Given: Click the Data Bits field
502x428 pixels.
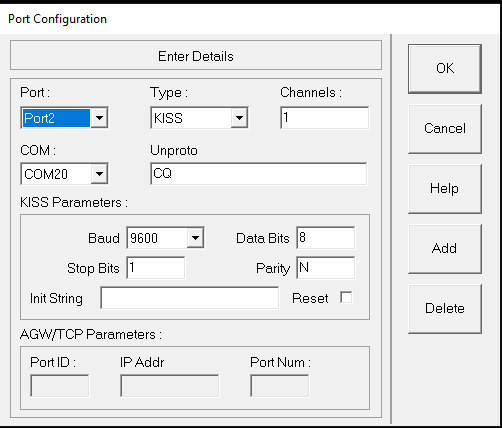Looking at the screenshot, I should coord(326,238).
